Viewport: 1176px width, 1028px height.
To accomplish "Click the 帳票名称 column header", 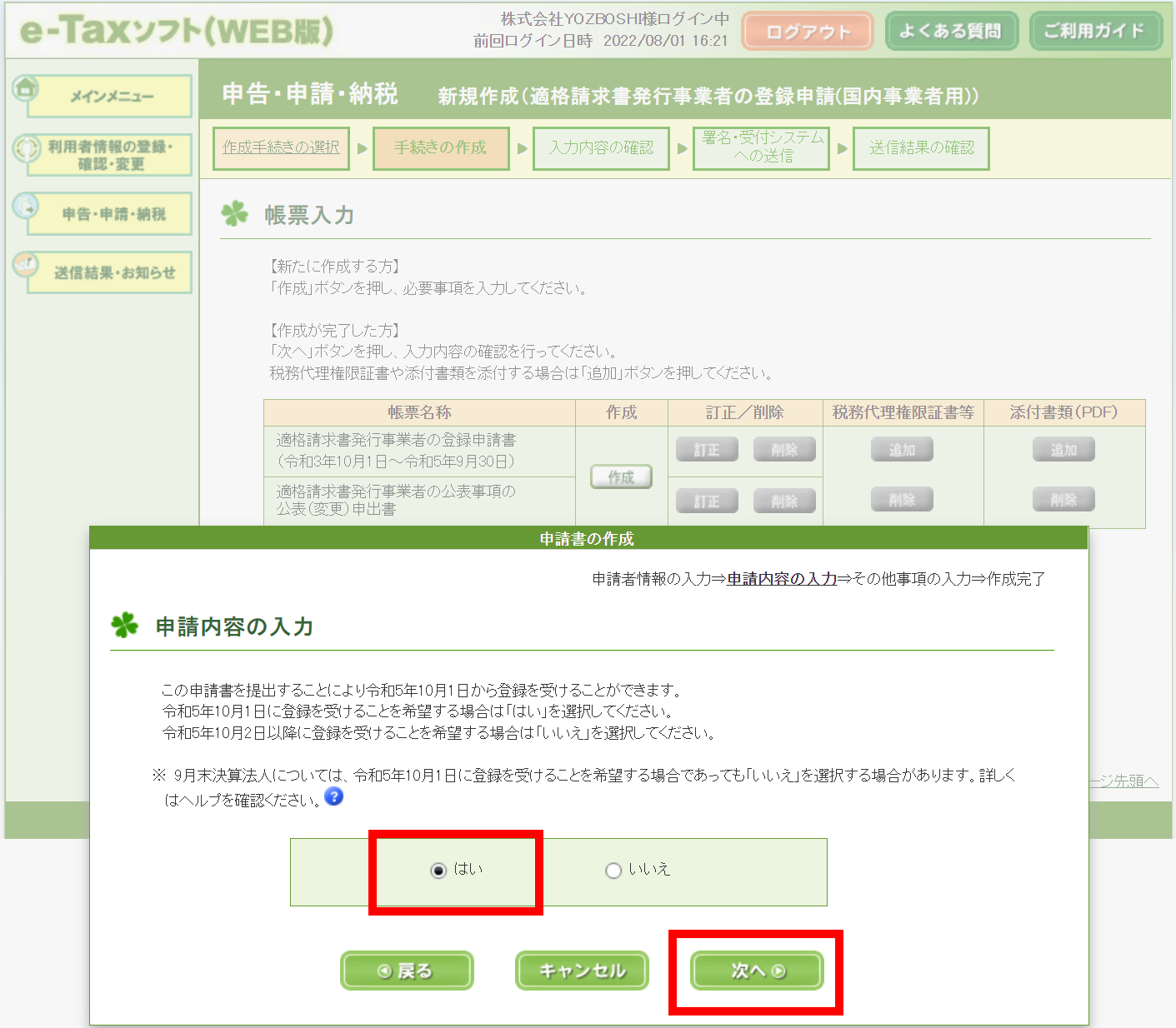I will [x=419, y=412].
